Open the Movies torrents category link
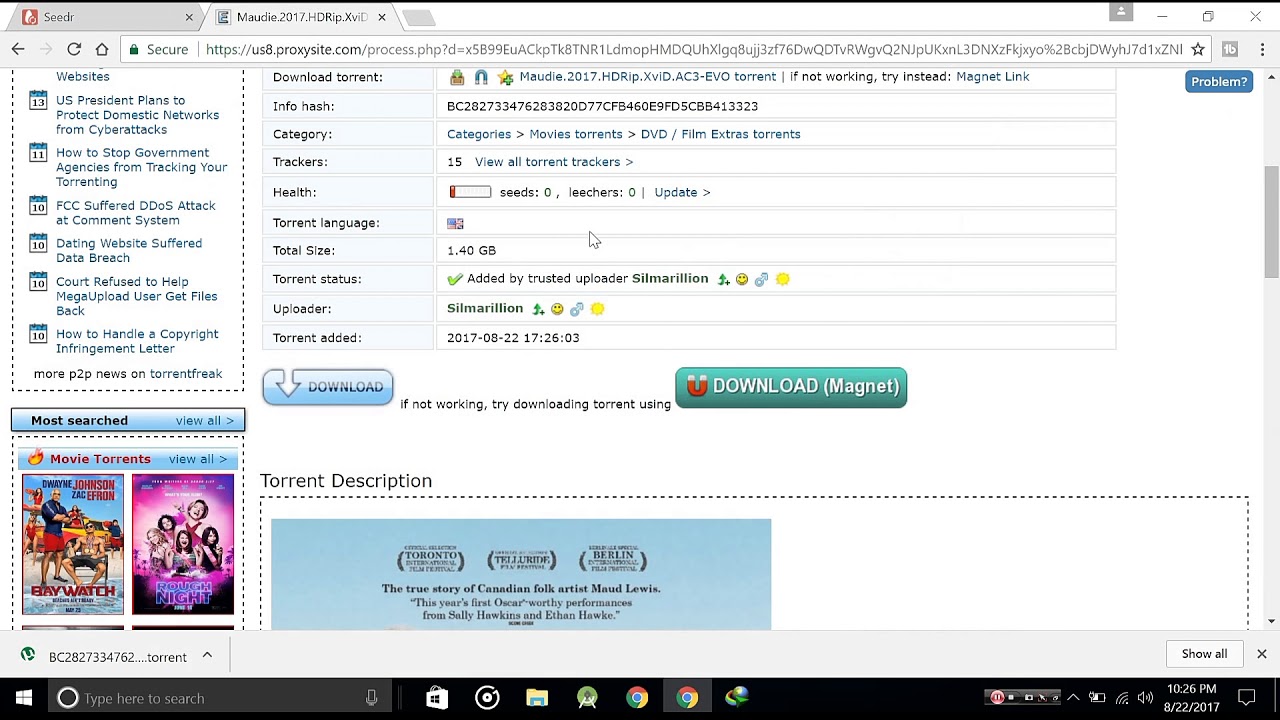 576,134
